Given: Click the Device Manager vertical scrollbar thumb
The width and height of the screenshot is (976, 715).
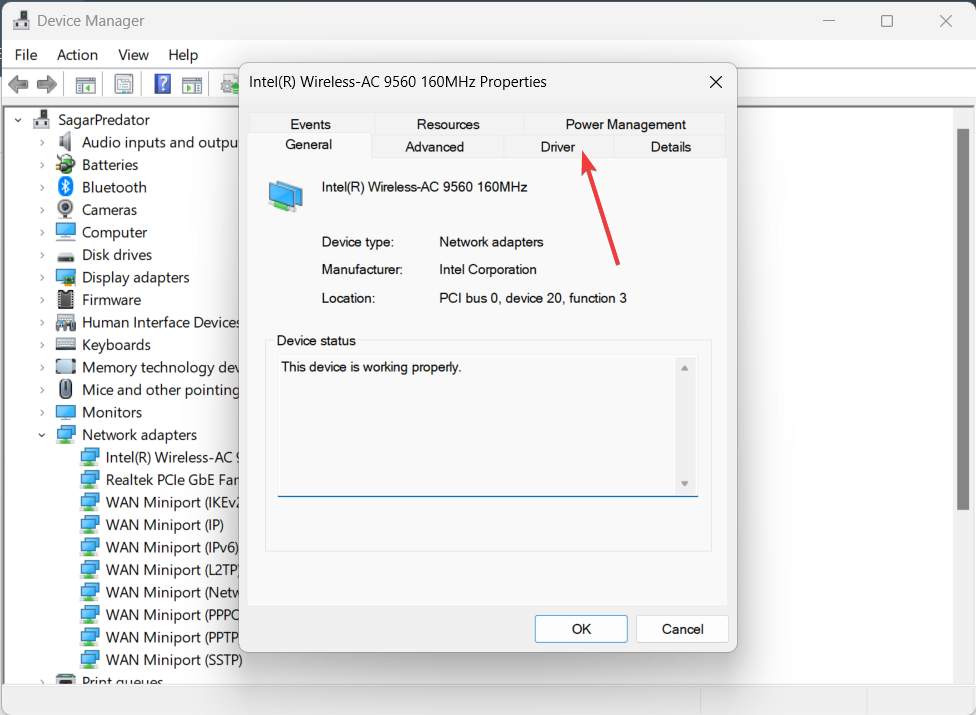Looking at the screenshot, I should (x=963, y=319).
